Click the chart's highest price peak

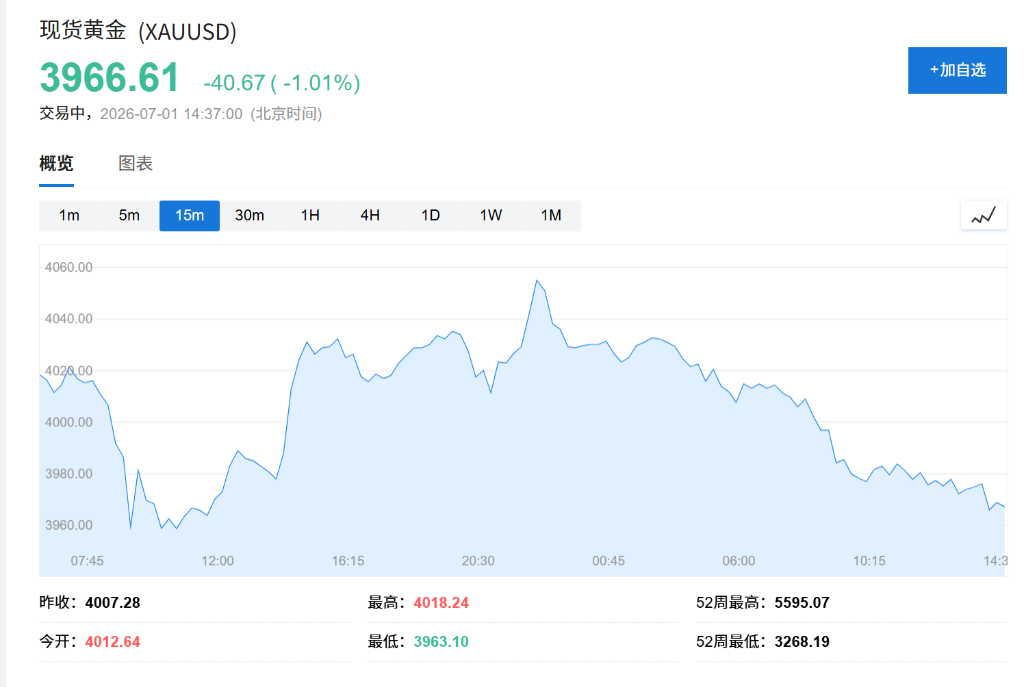tap(537, 281)
